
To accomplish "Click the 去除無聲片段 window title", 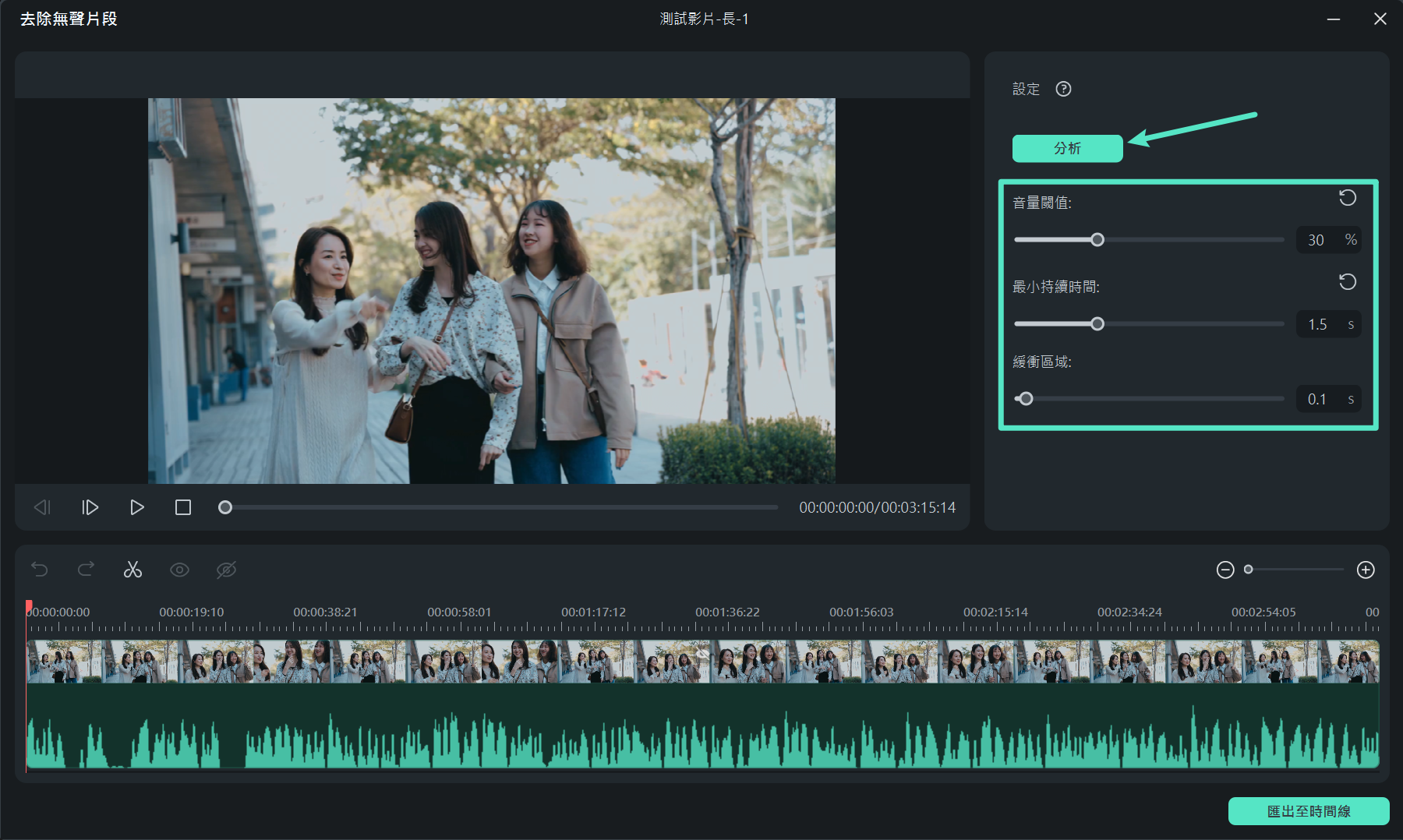I will pyautogui.click(x=69, y=19).
